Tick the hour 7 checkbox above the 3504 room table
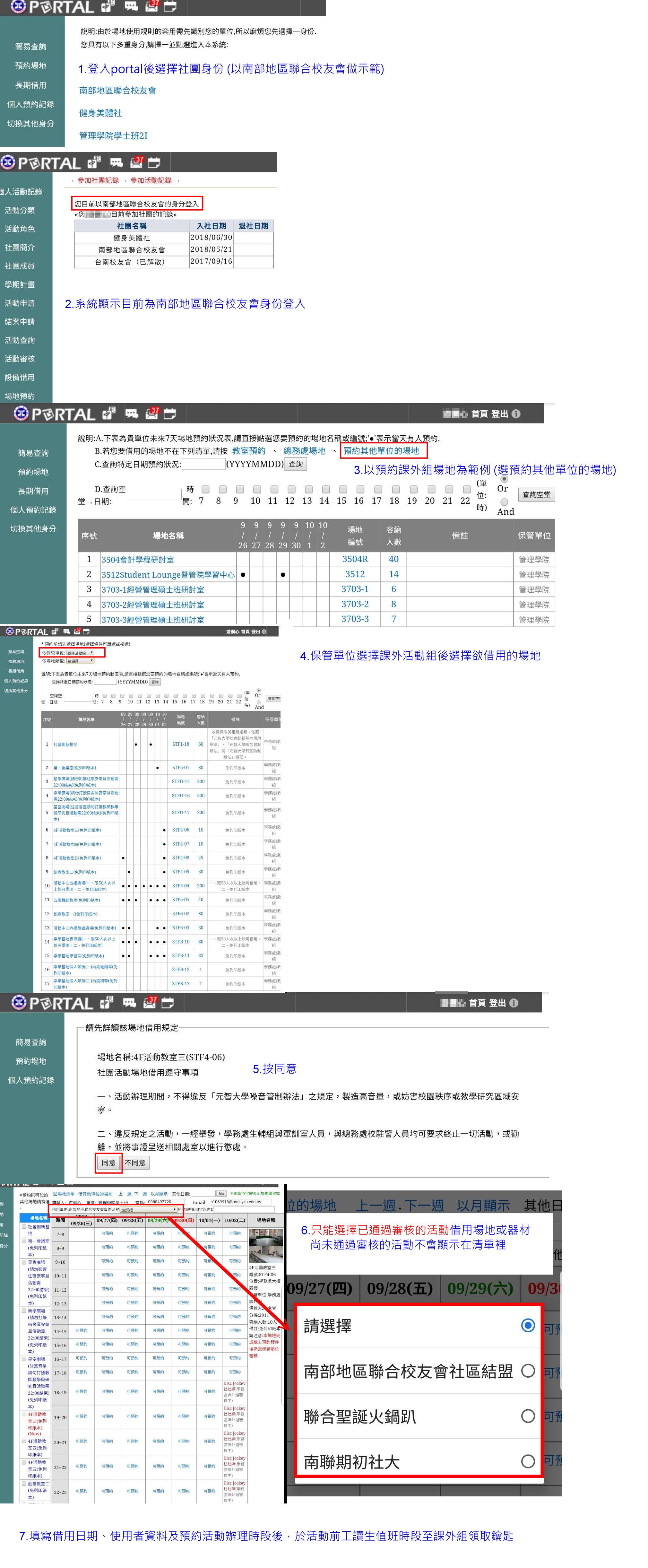Image resolution: width=648 pixels, height=1568 pixels. pyautogui.click(x=205, y=489)
